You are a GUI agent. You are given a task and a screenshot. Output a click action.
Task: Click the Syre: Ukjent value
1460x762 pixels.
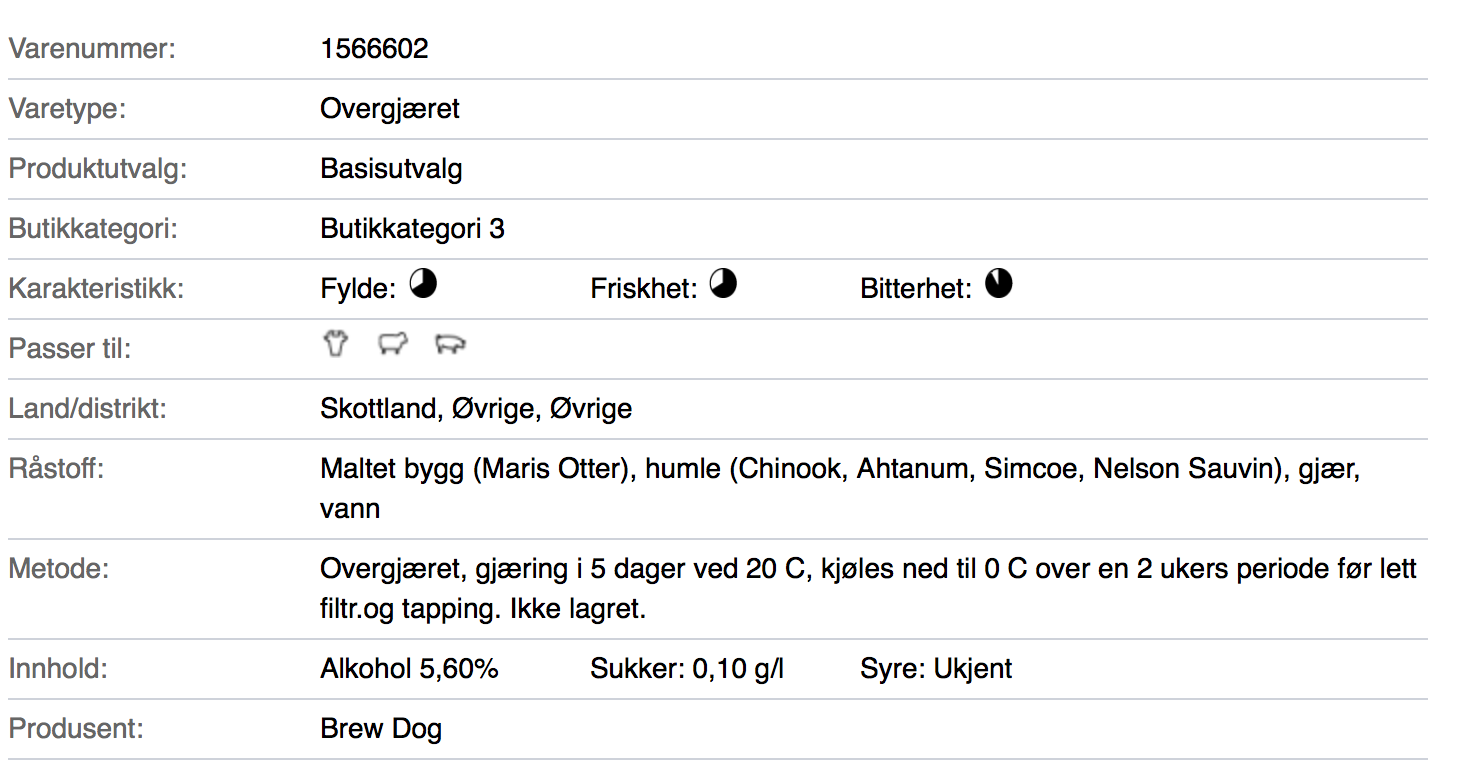coord(936,669)
